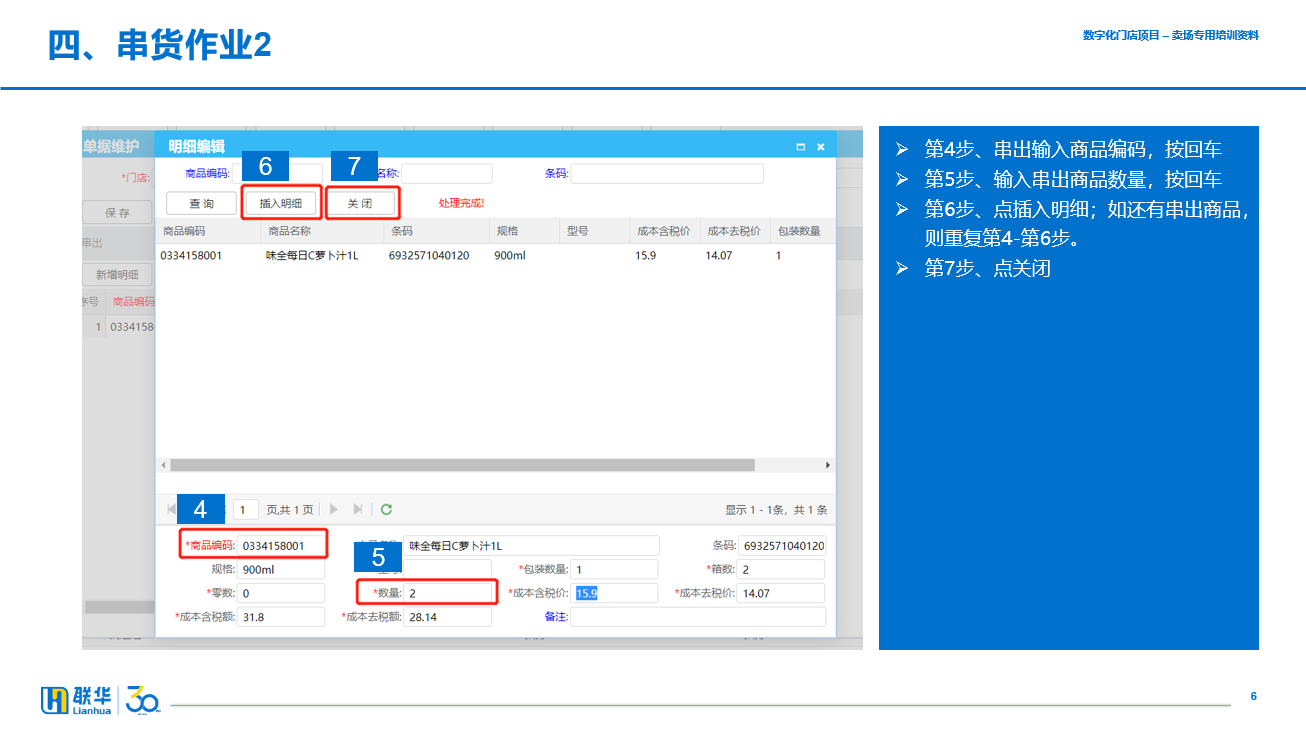The width and height of the screenshot is (1306, 734).
Task: Click 保存 button in the background window
Action: [117, 212]
